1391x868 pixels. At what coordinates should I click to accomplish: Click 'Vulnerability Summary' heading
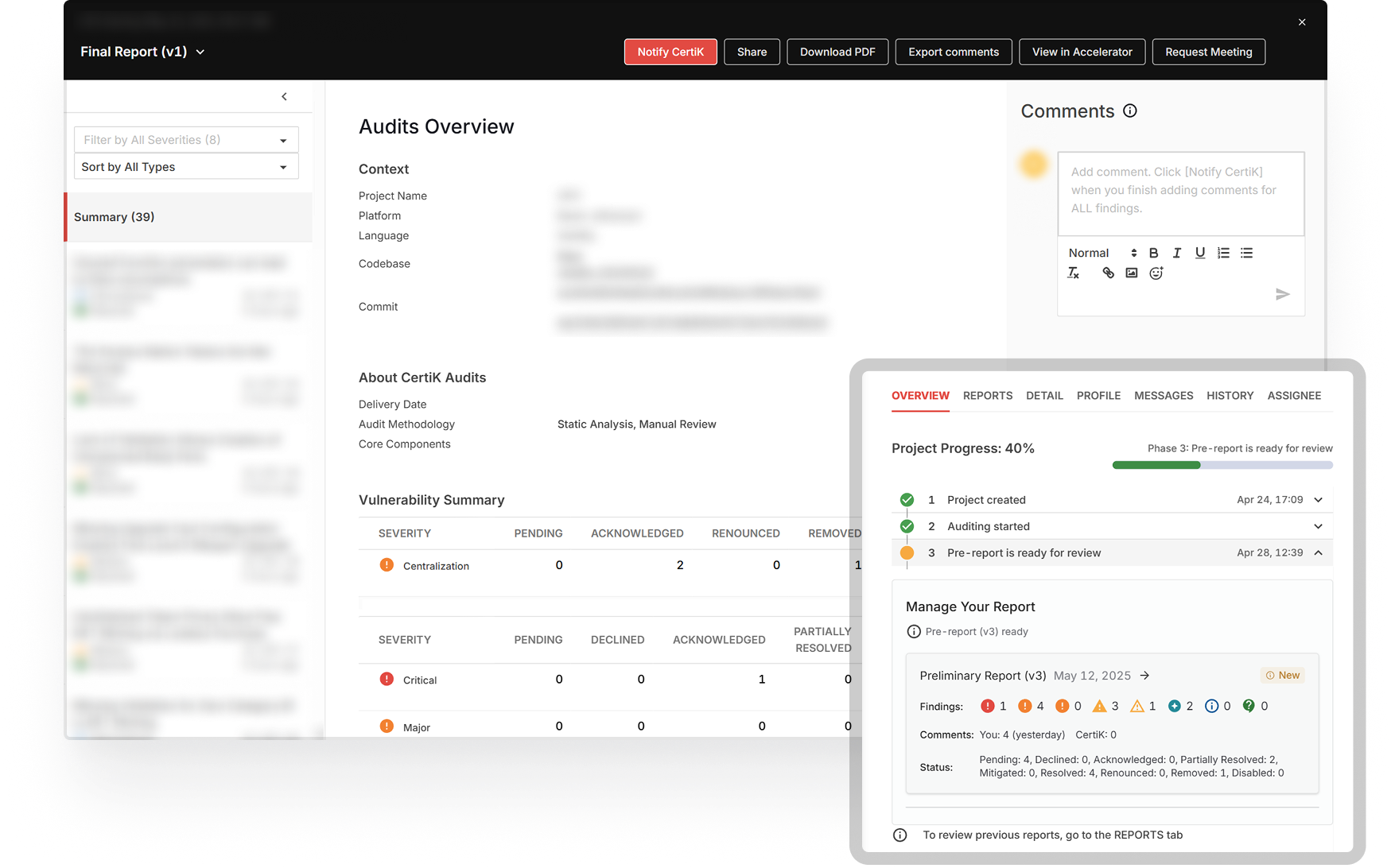click(431, 500)
